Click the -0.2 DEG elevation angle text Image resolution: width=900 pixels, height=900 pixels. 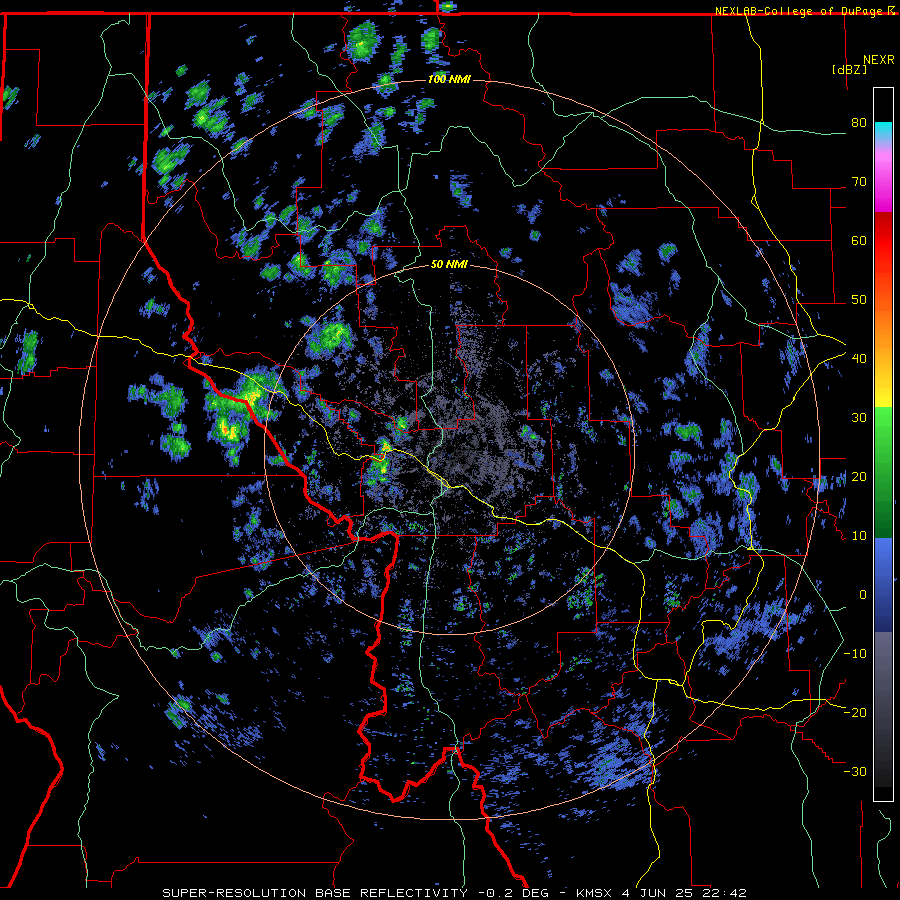click(513, 893)
